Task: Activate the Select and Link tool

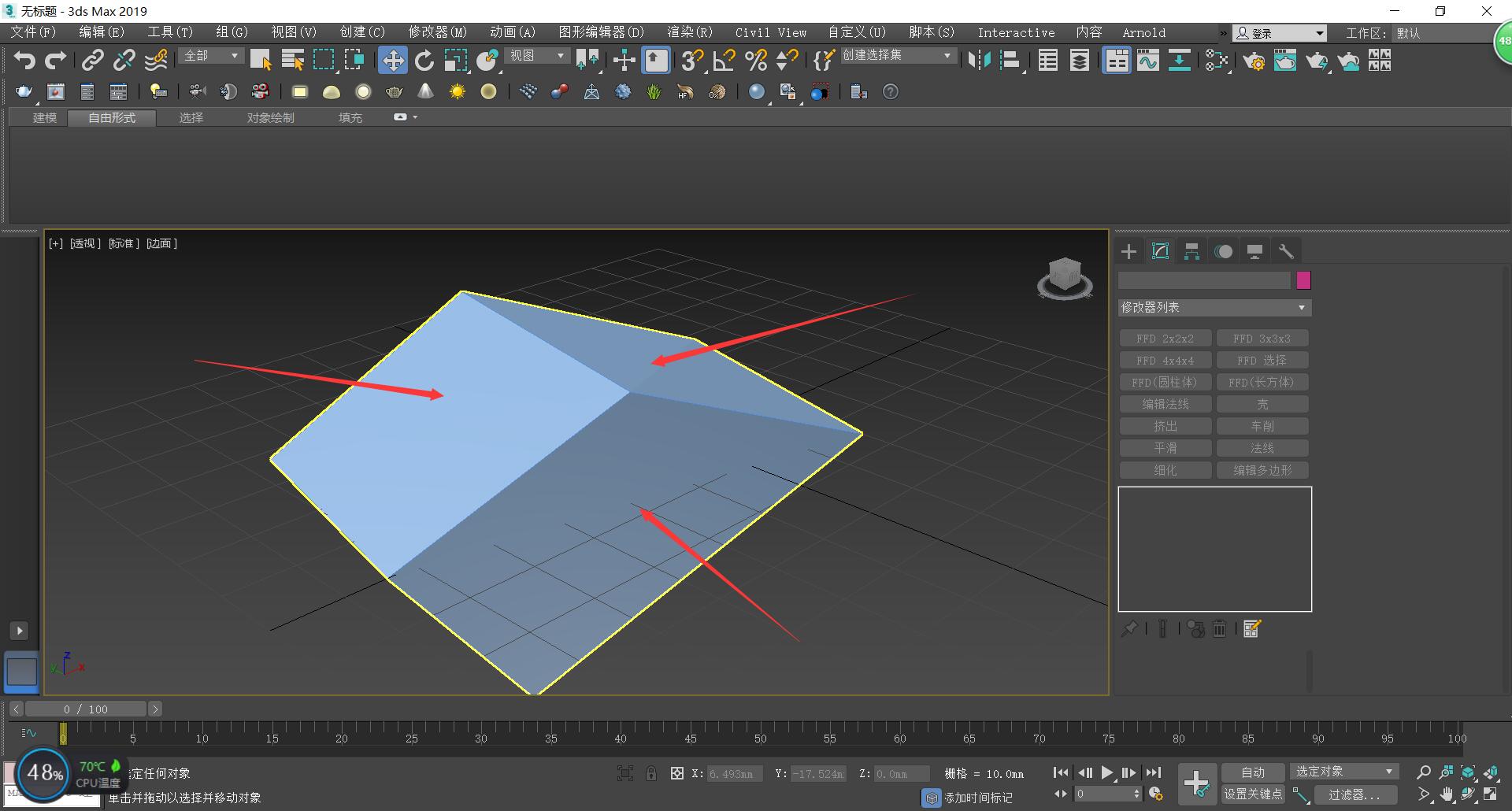Action: tap(93, 61)
